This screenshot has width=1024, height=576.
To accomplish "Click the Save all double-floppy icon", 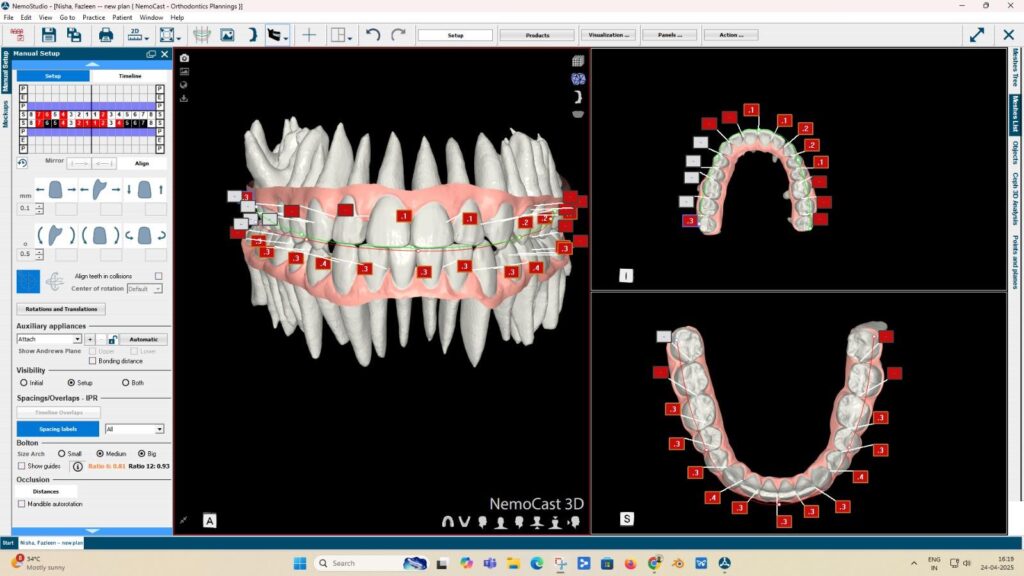I will [74, 35].
